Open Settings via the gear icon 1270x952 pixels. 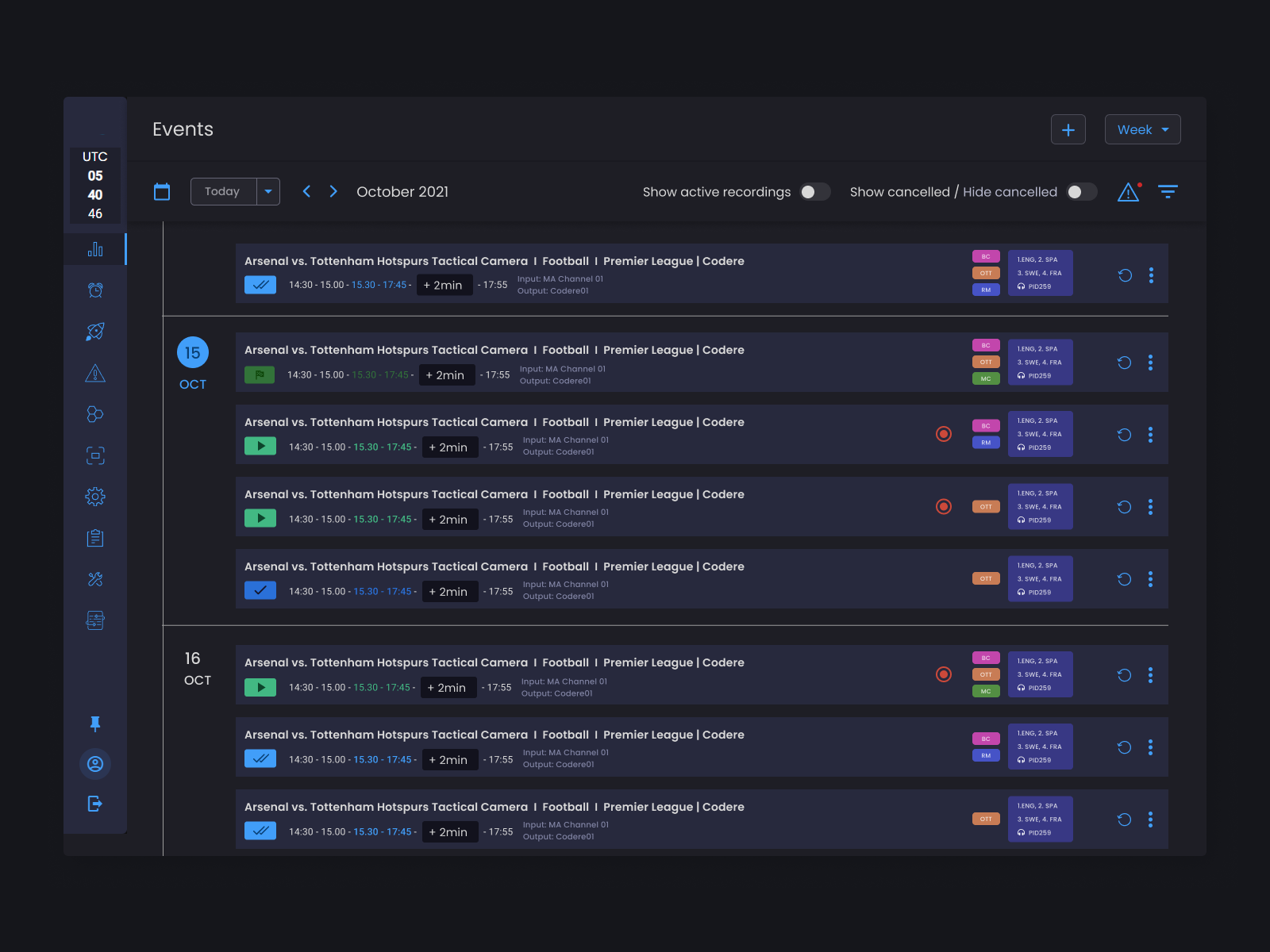95,496
